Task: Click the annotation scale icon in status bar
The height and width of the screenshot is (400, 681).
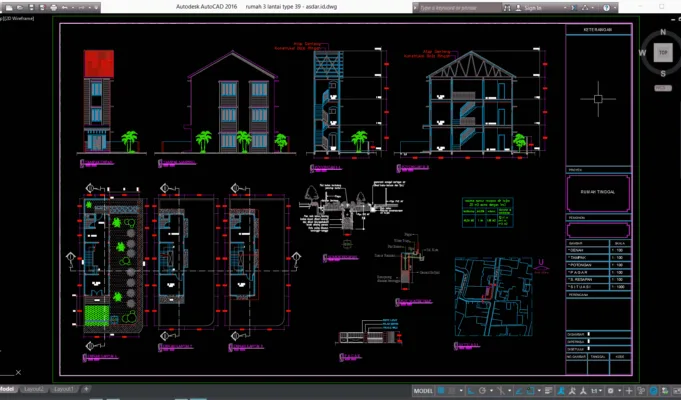Action: click(583, 391)
